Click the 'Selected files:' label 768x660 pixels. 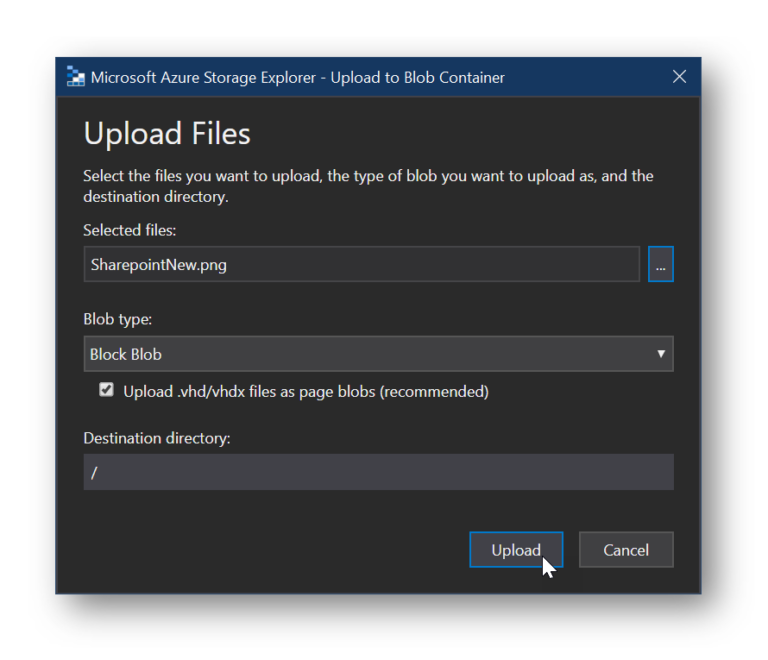click(129, 230)
